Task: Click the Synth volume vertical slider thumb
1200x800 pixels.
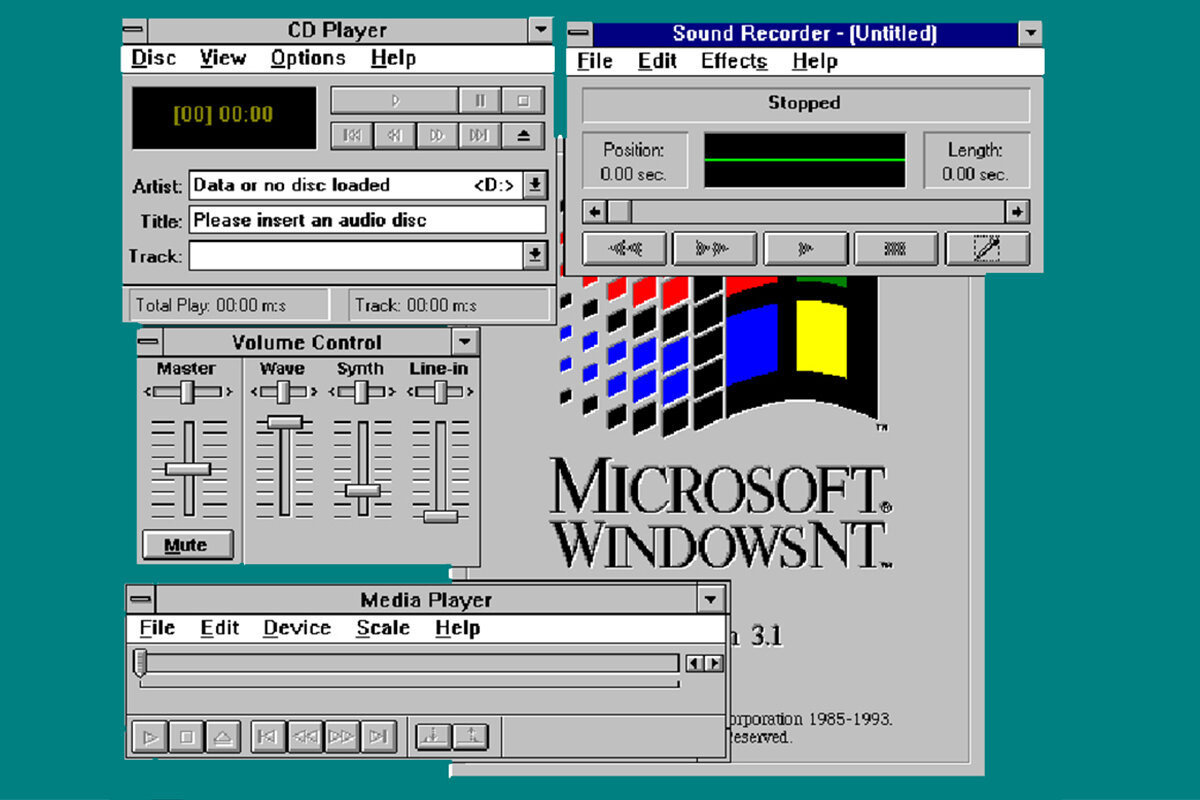Action: pos(362,490)
